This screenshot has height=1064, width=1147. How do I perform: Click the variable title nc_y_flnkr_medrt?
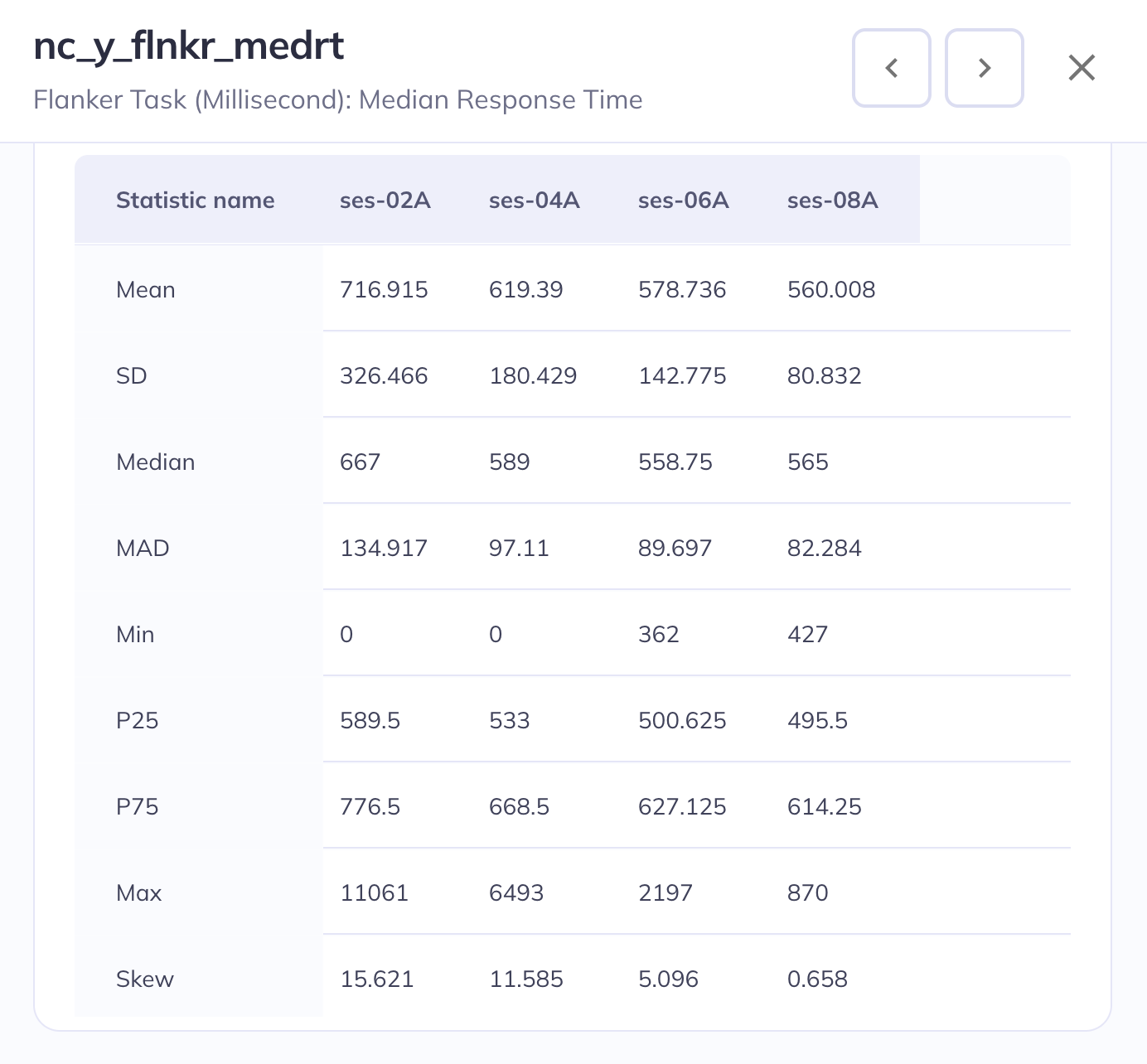click(189, 46)
